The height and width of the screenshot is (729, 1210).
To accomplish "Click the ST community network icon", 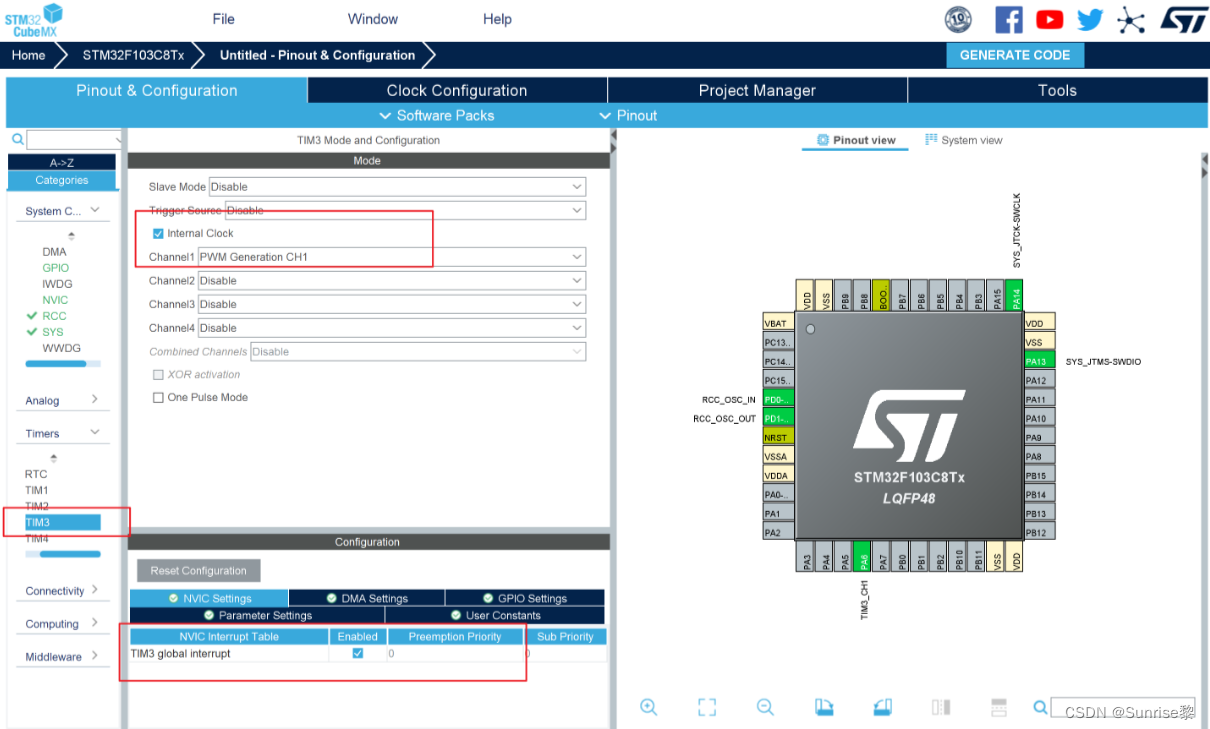I will point(1131,19).
